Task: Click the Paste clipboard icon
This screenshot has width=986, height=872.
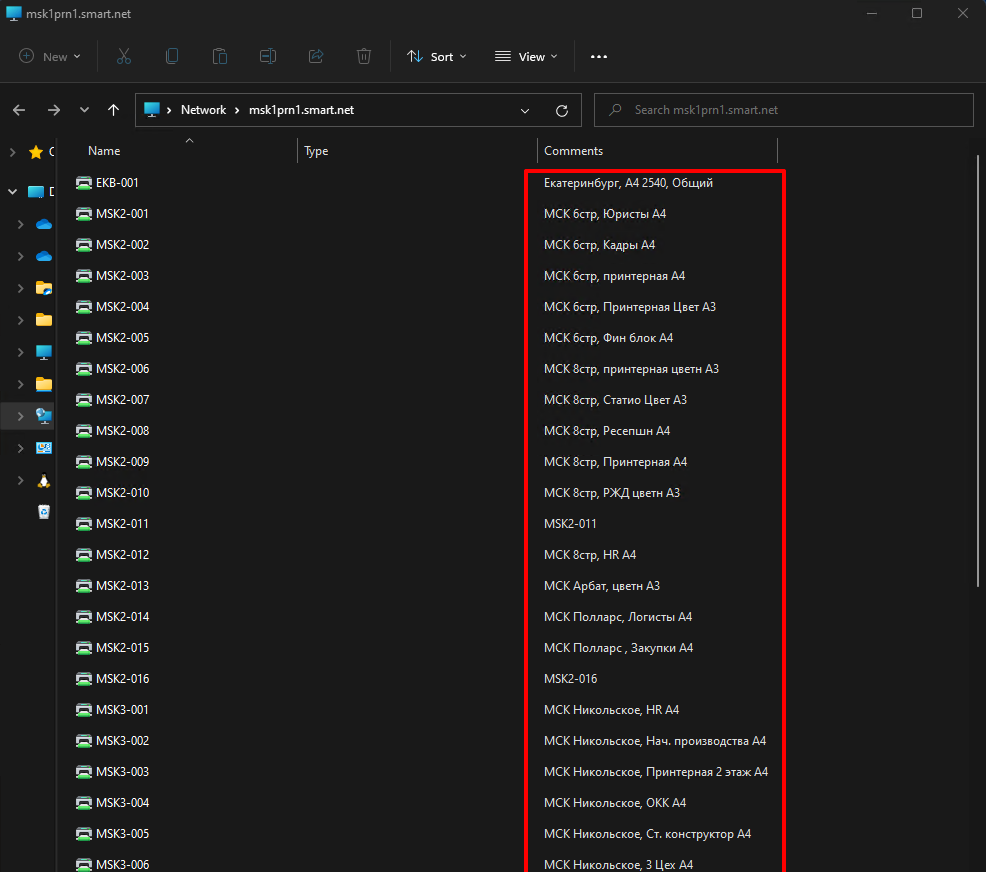Action: (220, 57)
